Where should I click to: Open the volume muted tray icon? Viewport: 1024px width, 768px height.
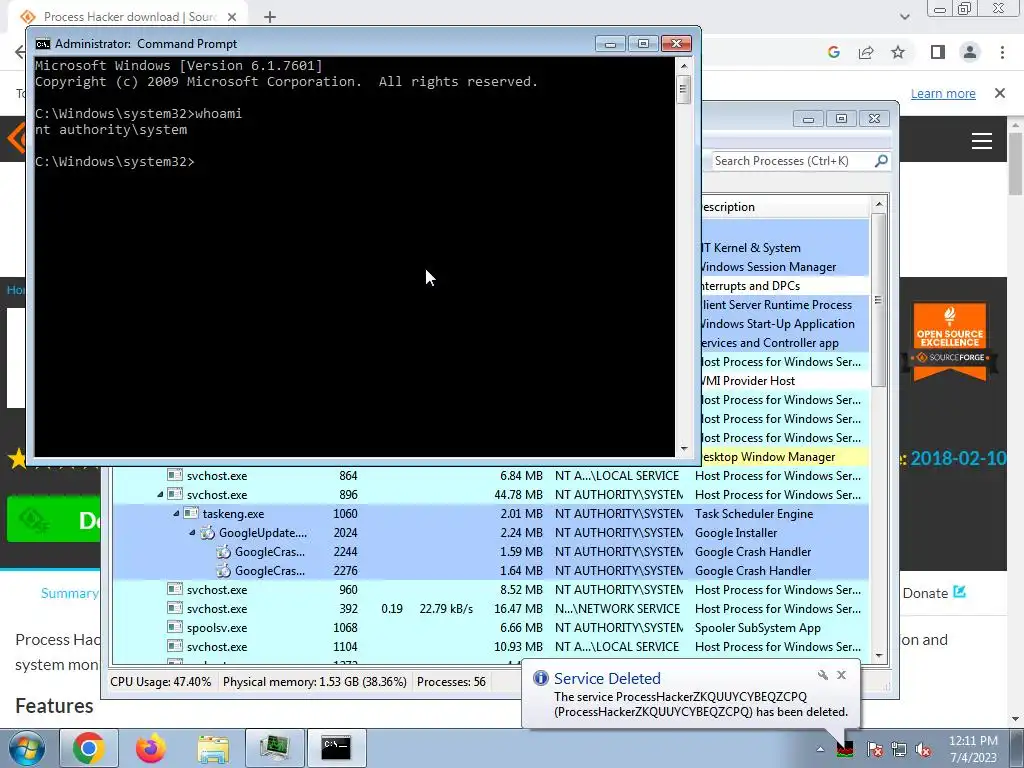pos(923,749)
